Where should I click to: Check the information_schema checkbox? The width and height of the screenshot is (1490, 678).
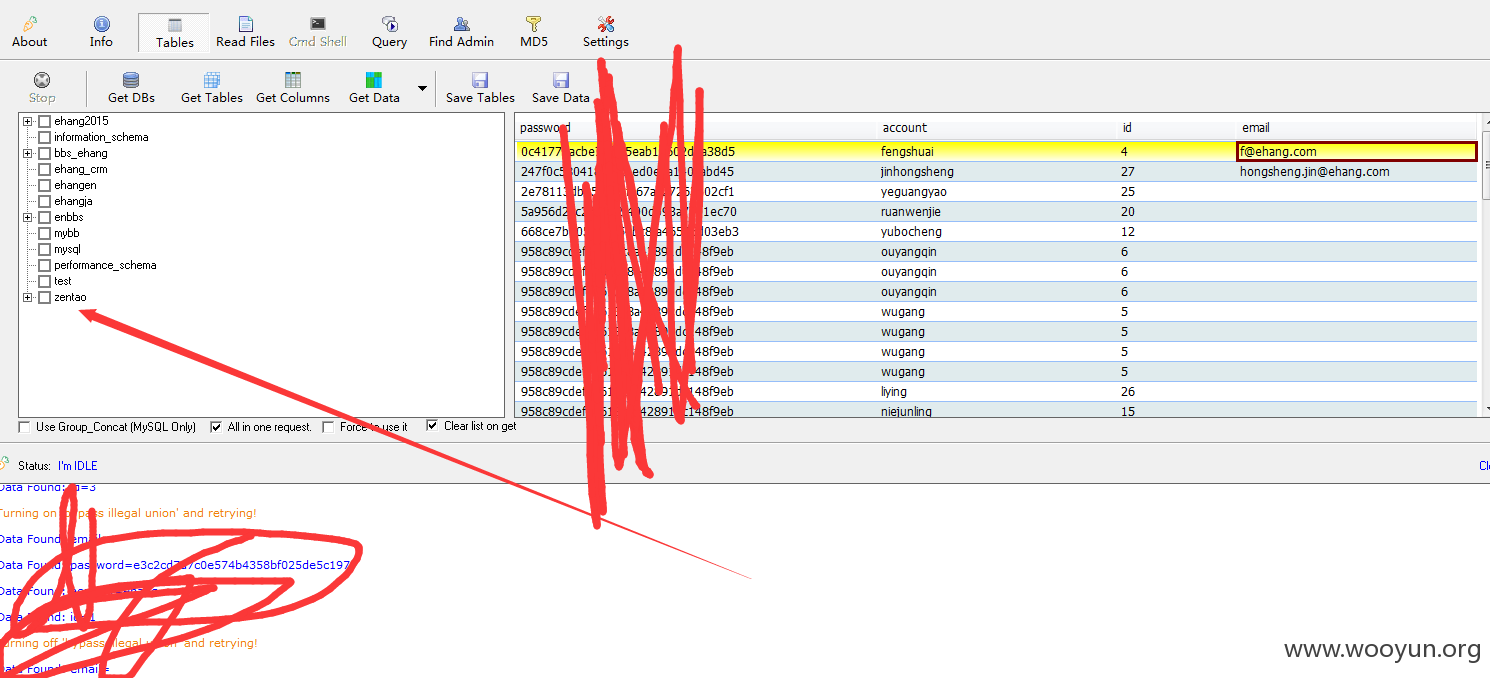click(x=44, y=137)
